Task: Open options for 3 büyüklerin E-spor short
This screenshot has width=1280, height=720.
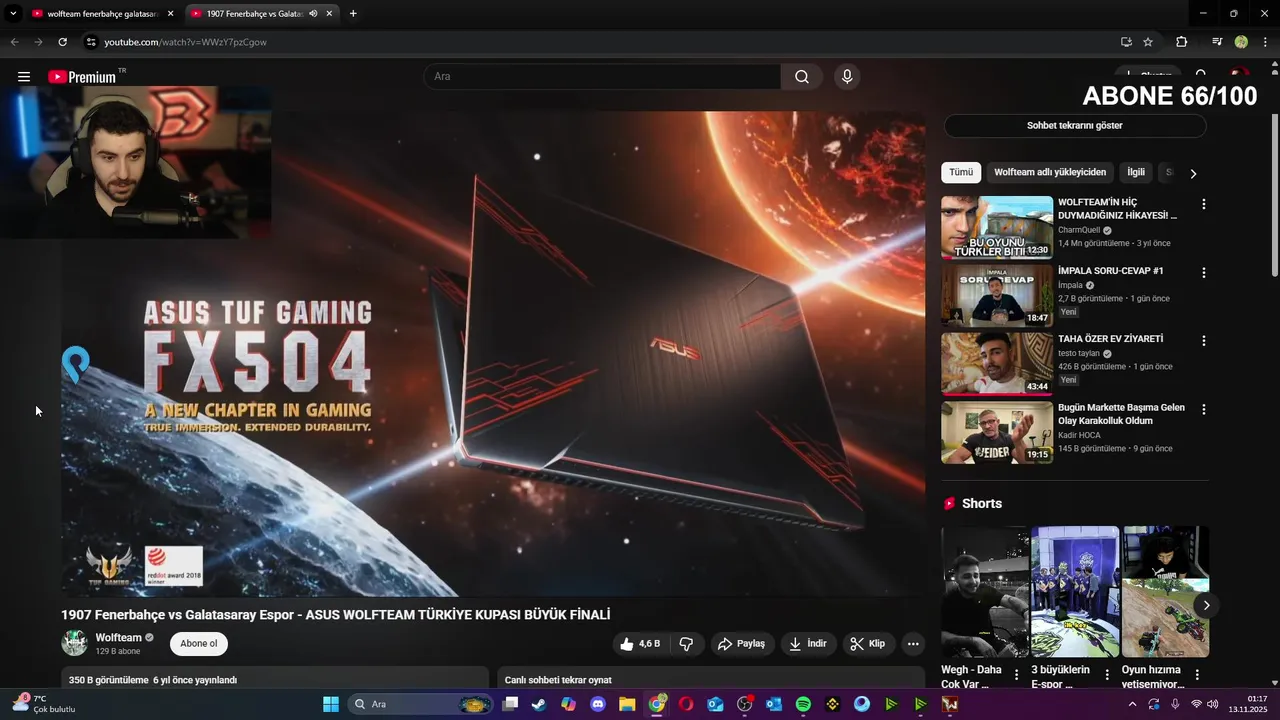Action: [x=1107, y=675]
